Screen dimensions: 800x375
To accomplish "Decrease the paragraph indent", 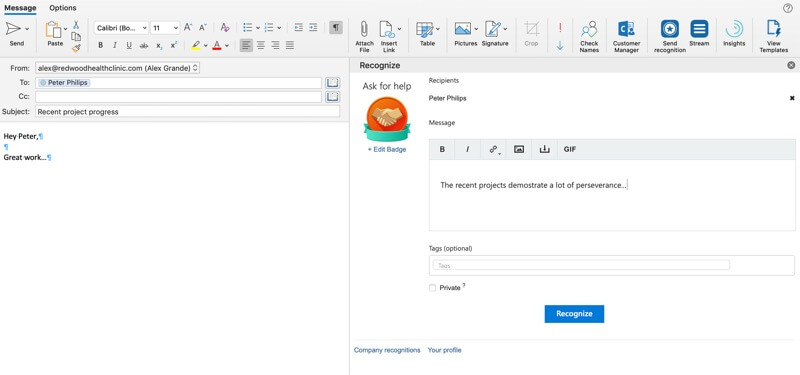I will pos(298,28).
